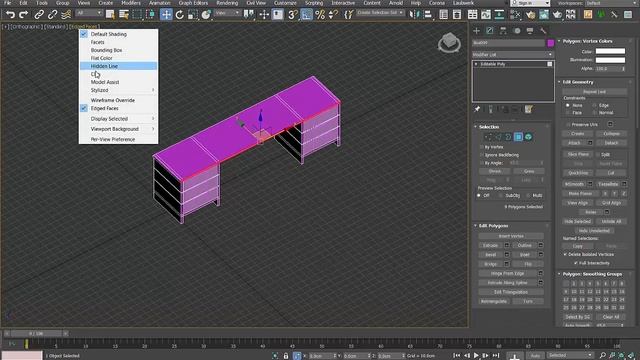Toggle the 3D Snaps icon
Screen dimensions: 640x360
[x=293, y=15]
